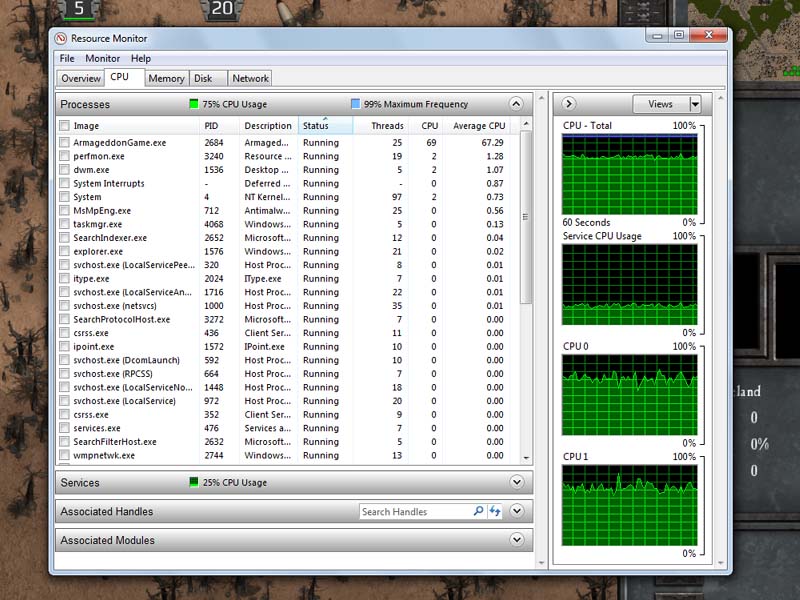Select the SearchProtocolHost.exe process row
Viewport: 800px width, 600px height.
coord(288,319)
